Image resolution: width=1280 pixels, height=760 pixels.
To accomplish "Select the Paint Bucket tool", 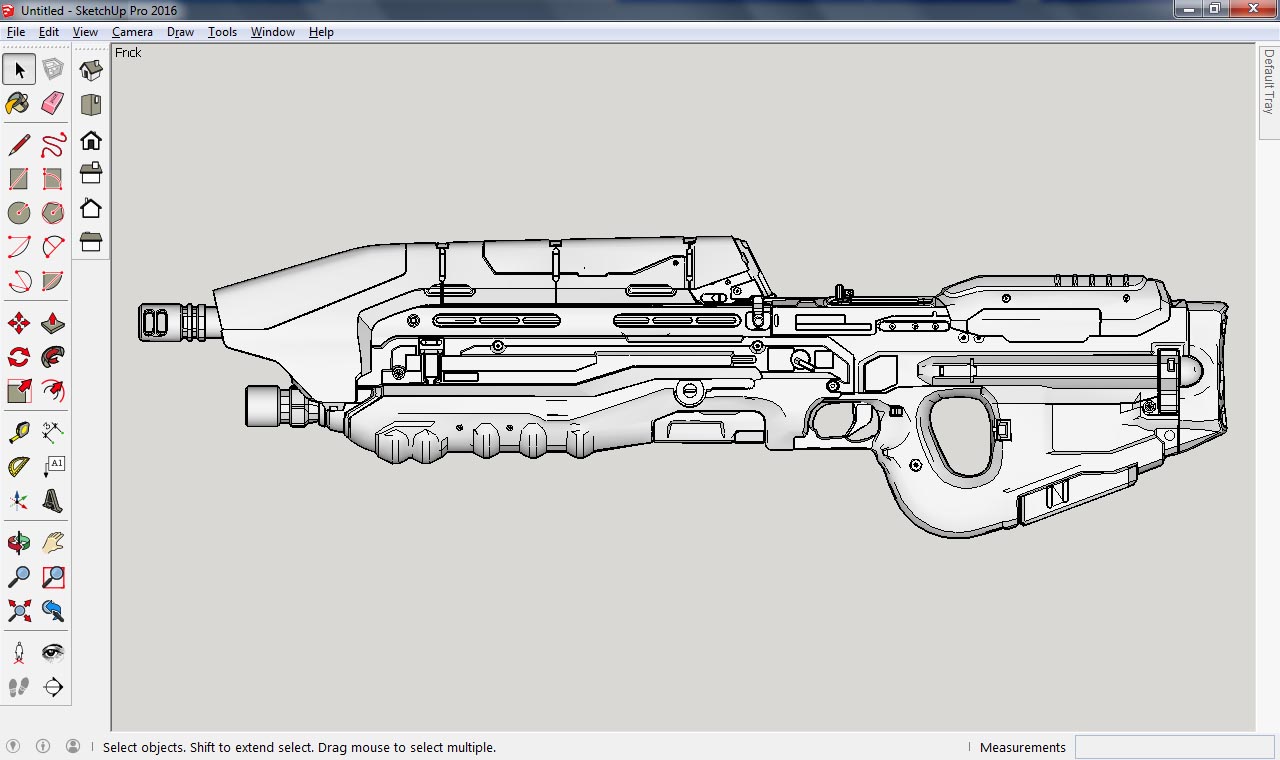I will coord(19,103).
